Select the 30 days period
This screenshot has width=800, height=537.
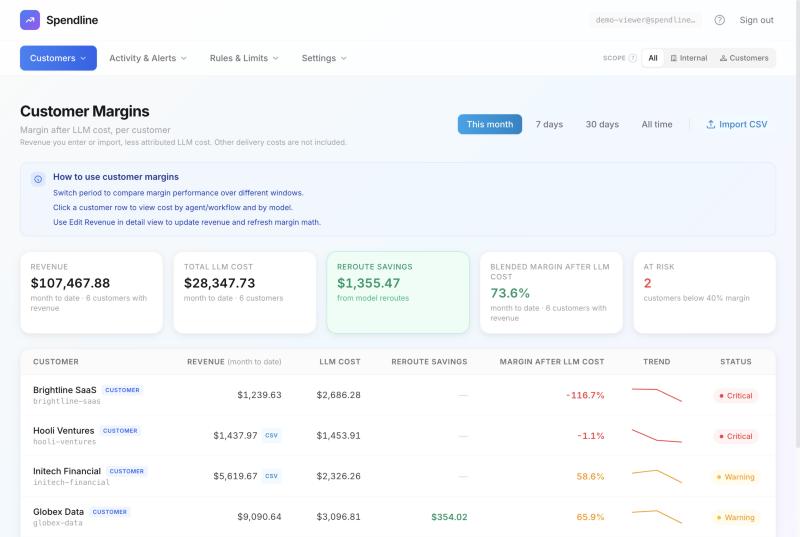602,124
